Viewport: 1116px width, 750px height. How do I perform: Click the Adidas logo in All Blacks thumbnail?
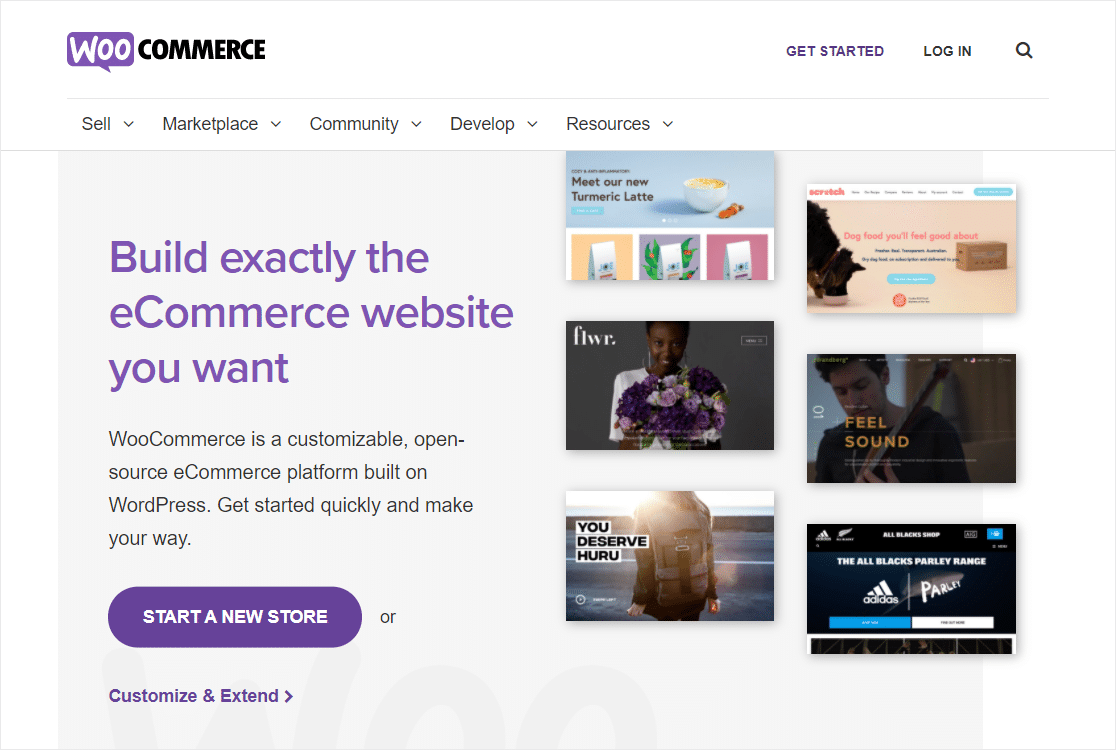(881, 591)
